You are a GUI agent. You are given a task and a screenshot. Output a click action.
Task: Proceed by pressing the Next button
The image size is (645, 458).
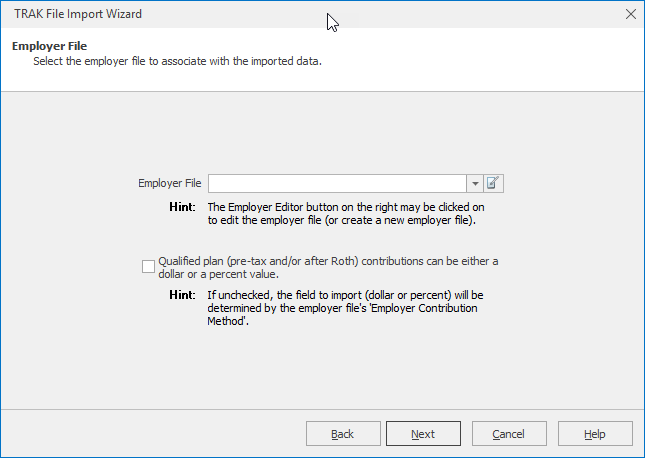(423, 434)
